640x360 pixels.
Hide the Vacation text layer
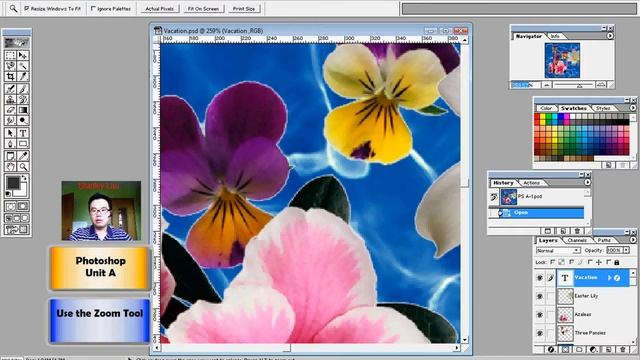[x=540, y=278]
